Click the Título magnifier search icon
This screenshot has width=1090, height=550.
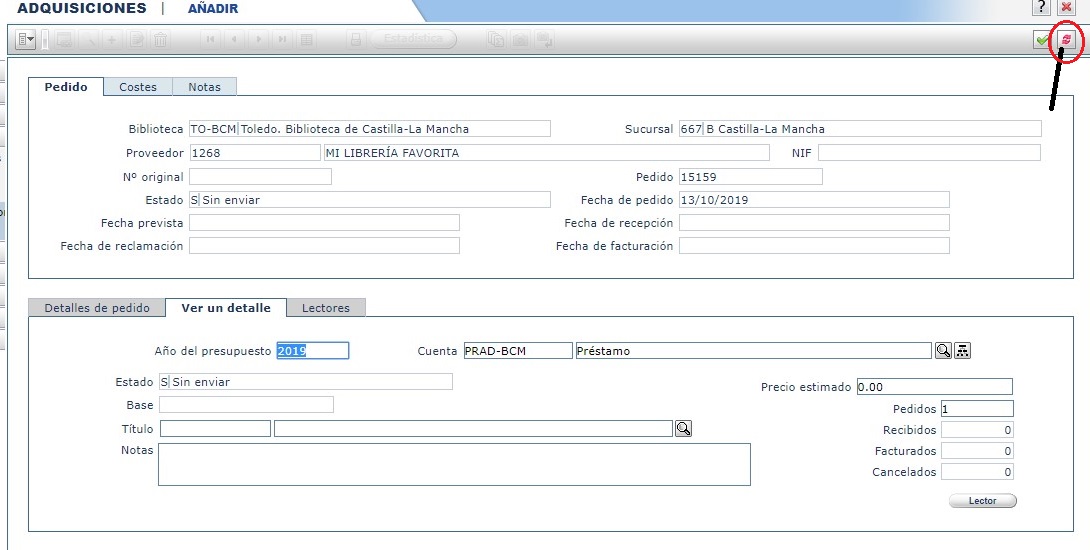click(x=683, y=429)
